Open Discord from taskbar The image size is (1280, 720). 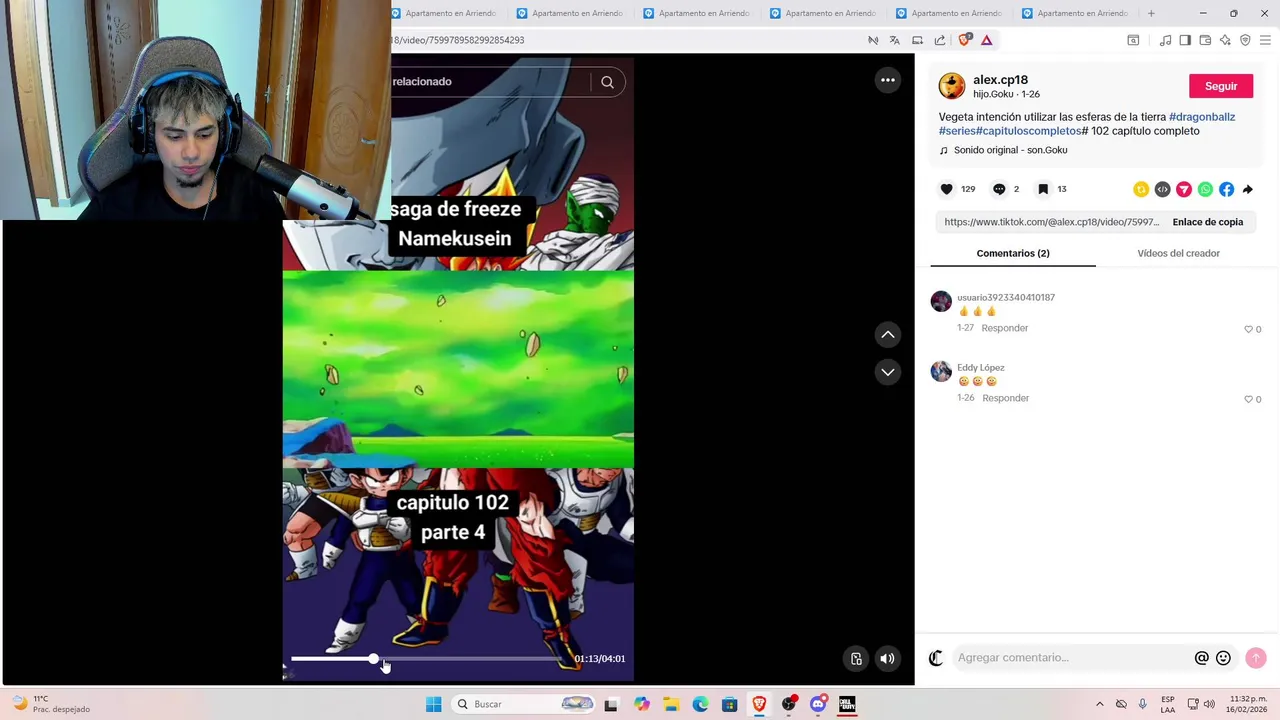point(818,704)
